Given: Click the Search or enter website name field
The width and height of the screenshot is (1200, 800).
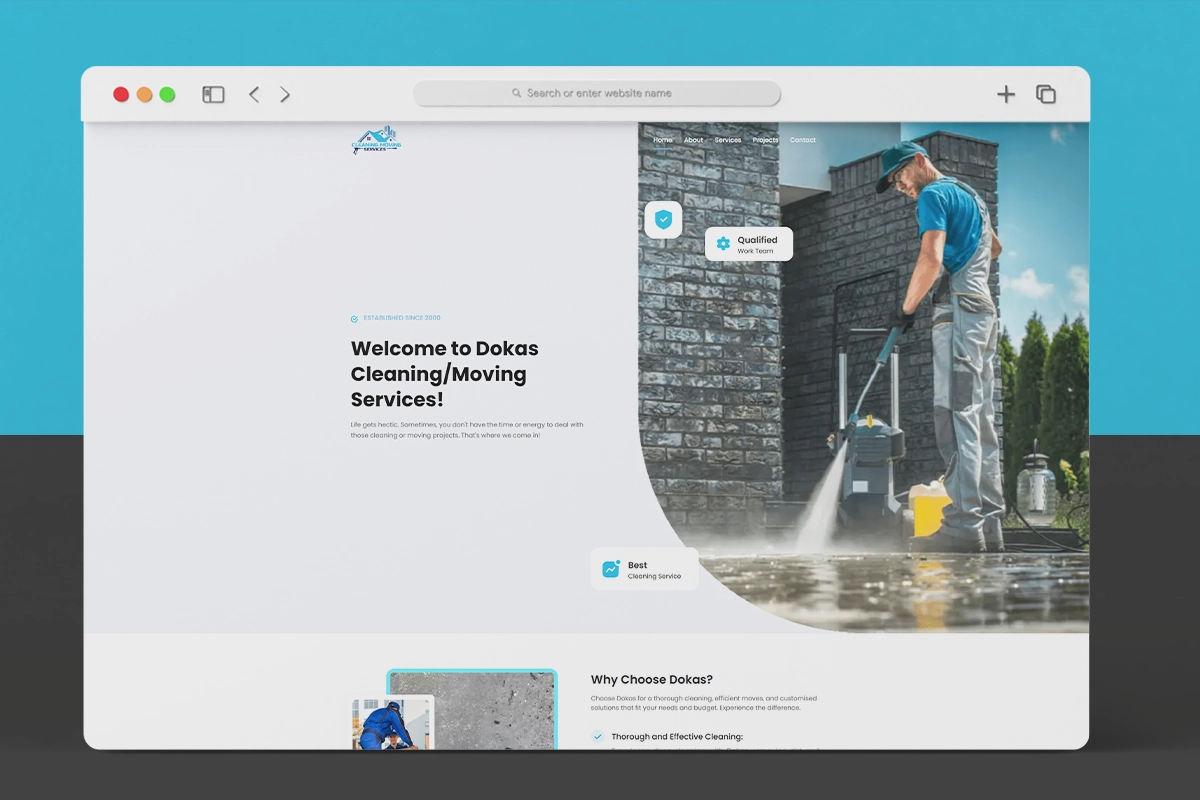Looking at the screenshot, I should click(x=597, y=93).
